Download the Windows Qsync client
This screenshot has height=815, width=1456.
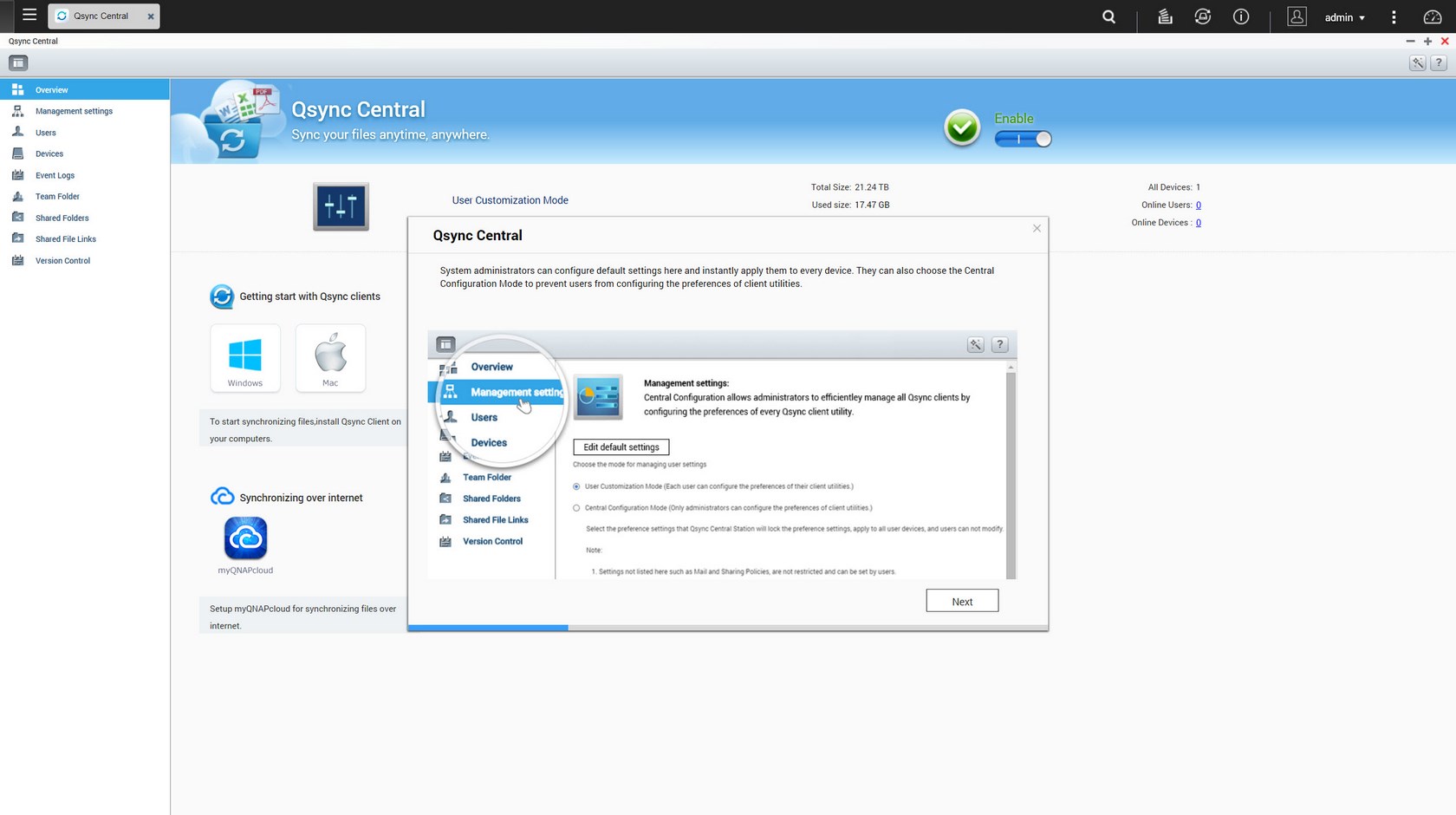pyautogui.click(x=245, y=358)
